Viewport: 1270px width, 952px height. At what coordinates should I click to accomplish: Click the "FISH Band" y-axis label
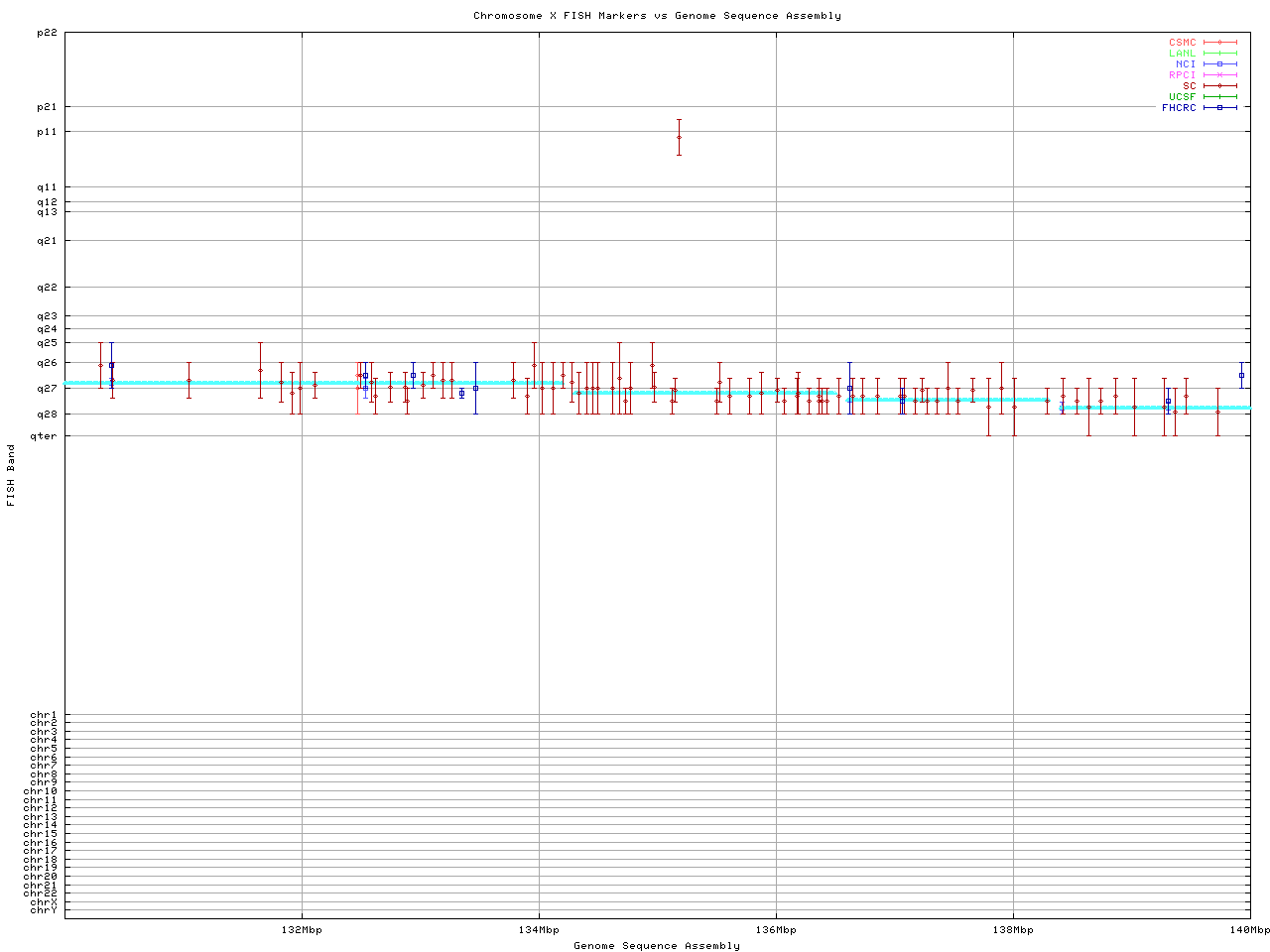(x=11, y=475)
